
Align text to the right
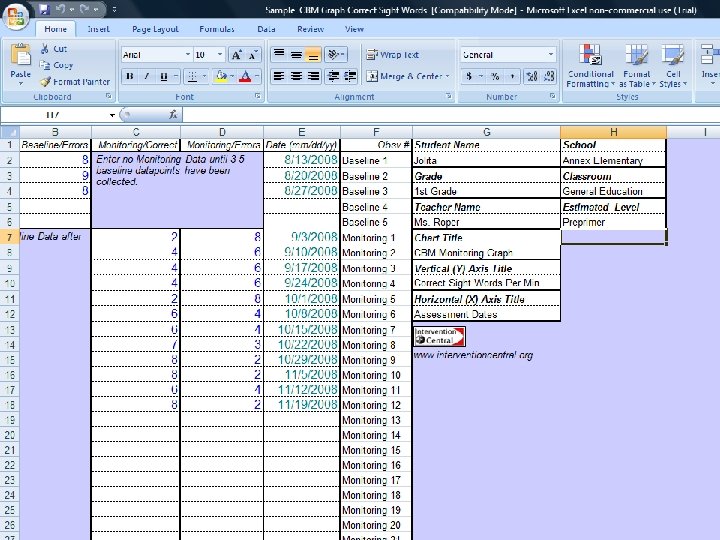[x=314, y=76]
